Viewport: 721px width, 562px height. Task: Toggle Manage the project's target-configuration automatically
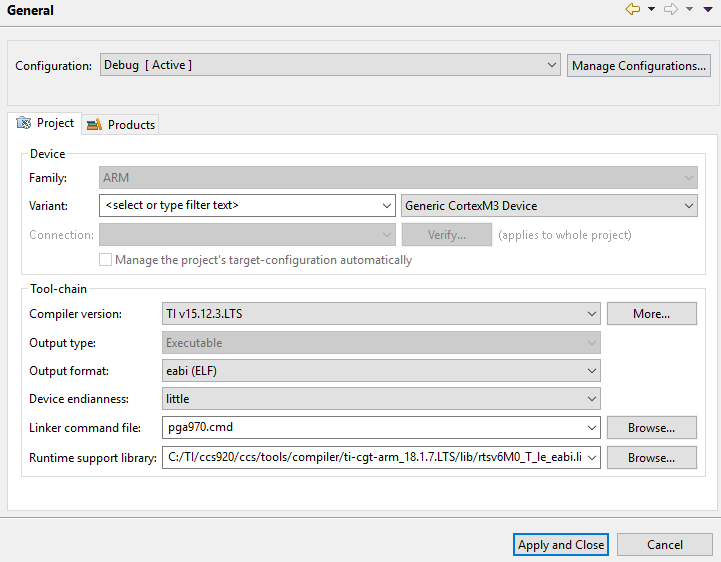tap(105, 260)
